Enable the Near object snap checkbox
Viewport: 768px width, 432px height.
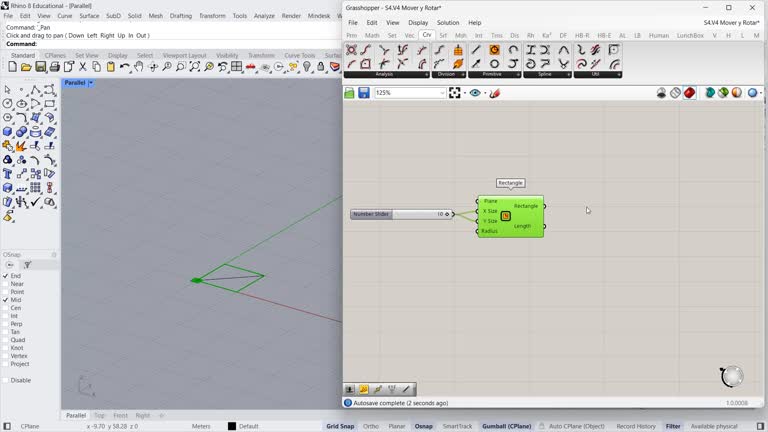click(5, 284)
